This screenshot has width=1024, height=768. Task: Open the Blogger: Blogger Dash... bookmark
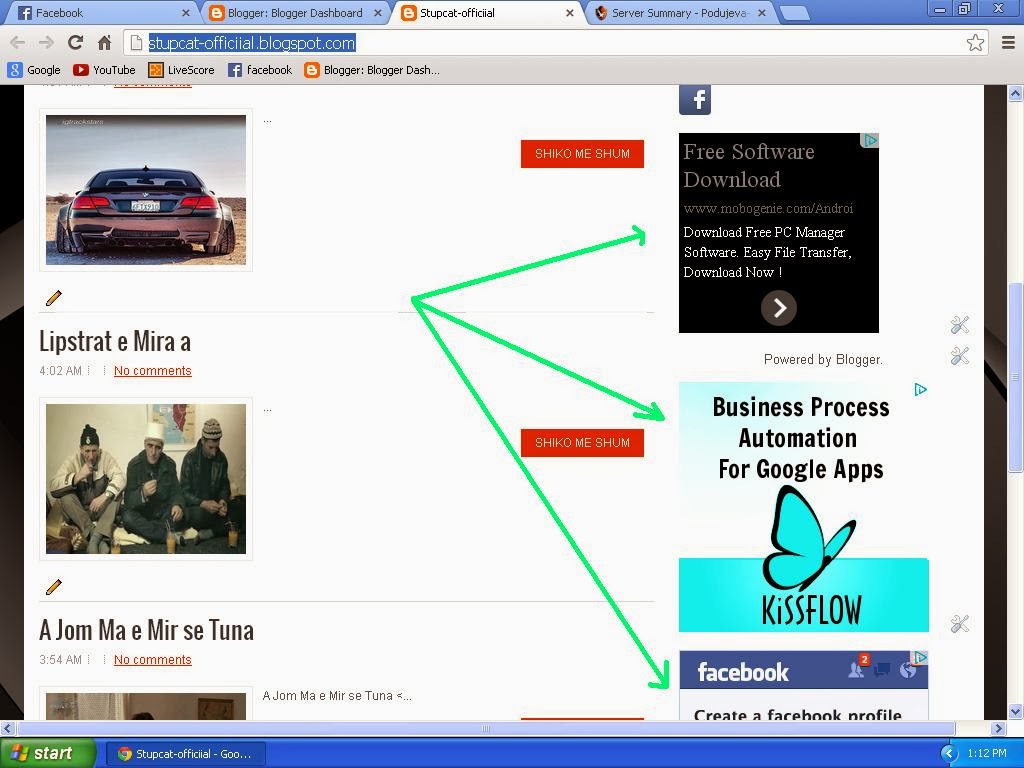pos(372,70)
